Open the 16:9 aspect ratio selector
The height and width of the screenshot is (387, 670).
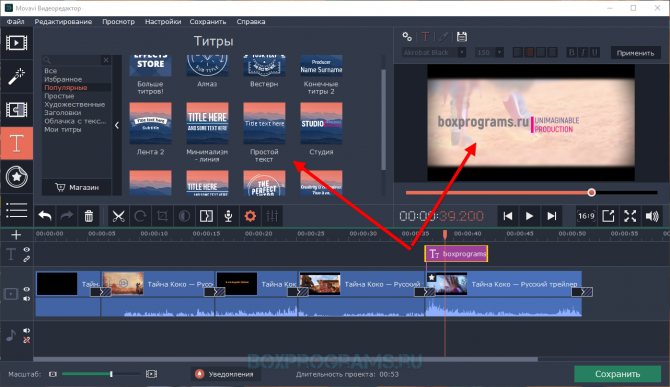pyautogui.click(x=586, y=216)
